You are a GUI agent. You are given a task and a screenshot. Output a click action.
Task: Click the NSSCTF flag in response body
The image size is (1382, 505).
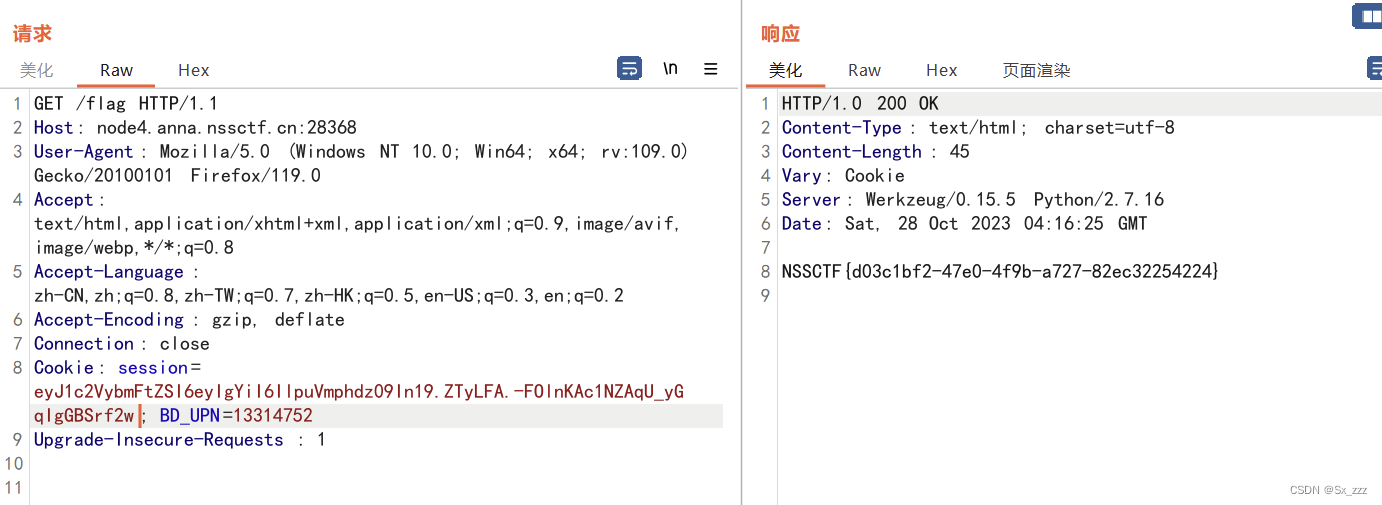1001,271
